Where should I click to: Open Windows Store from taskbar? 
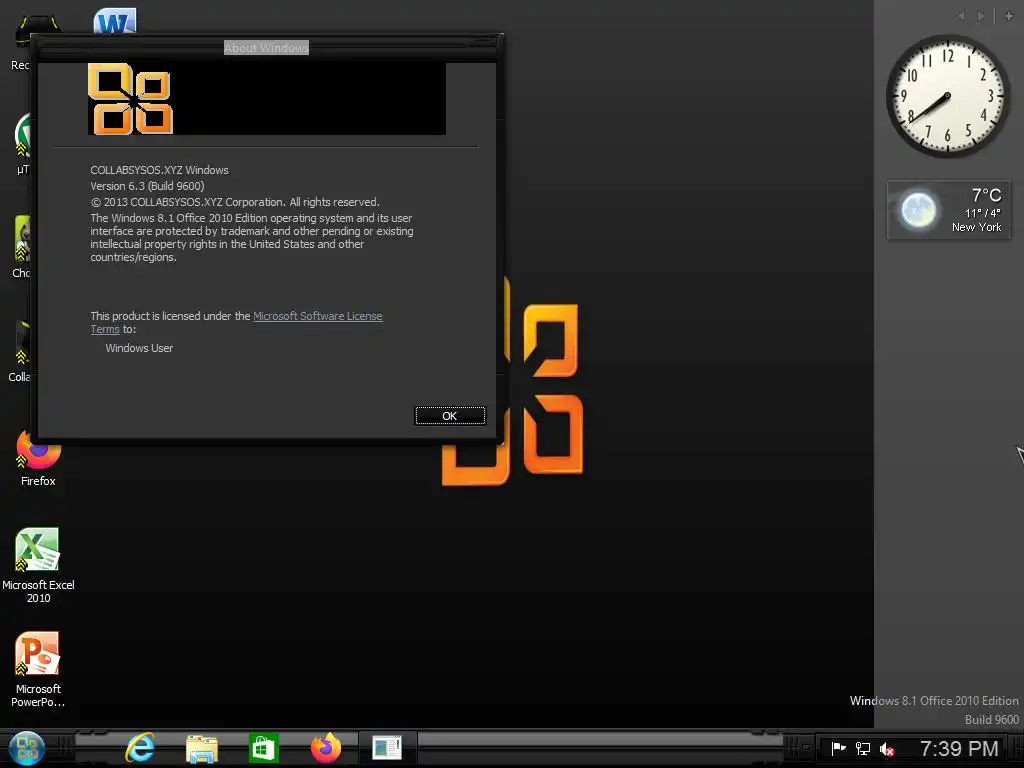pos(264,748)
